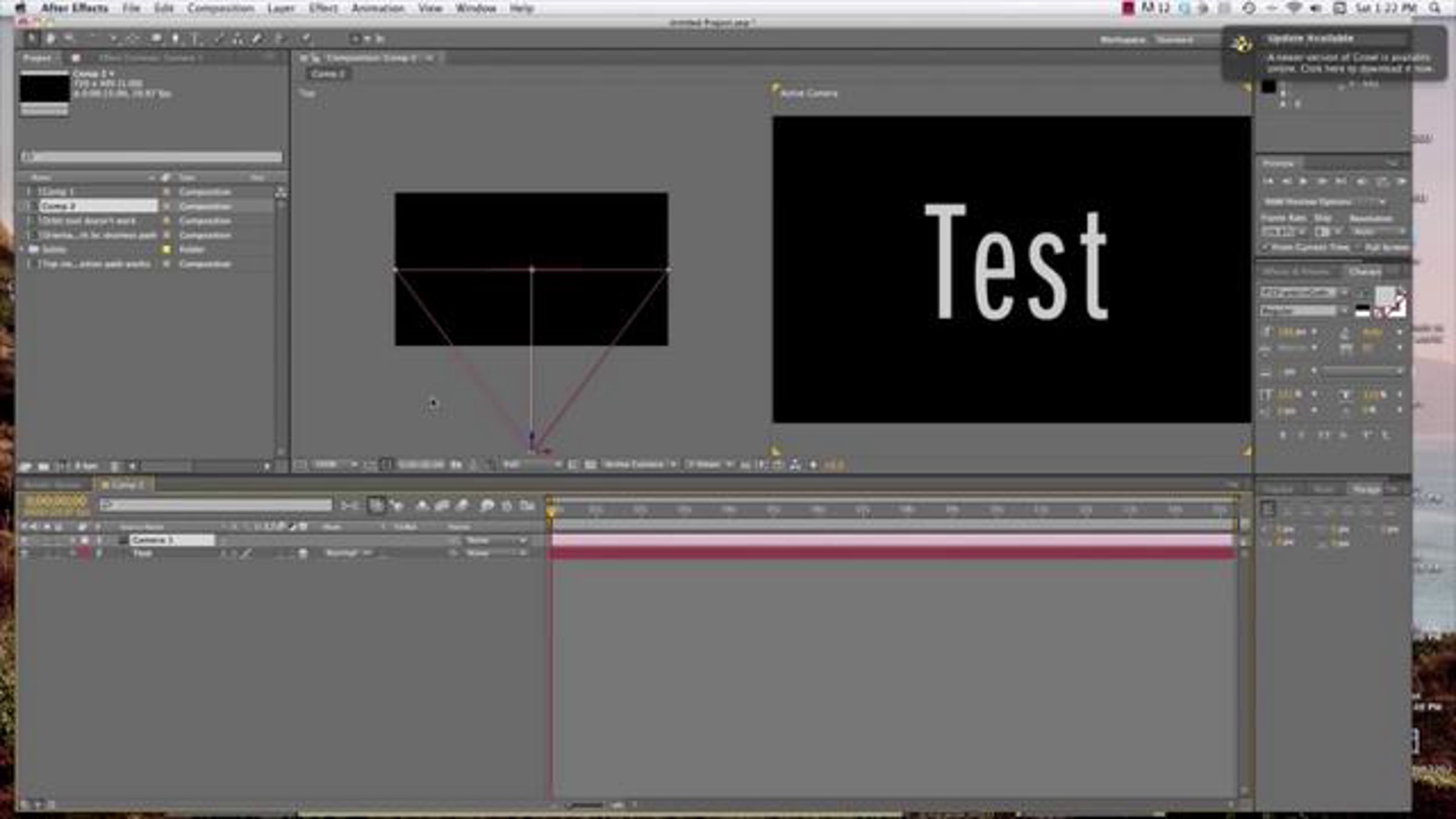
Task: Toggle the Motion Blur icon in timeline
Action: 462,505
